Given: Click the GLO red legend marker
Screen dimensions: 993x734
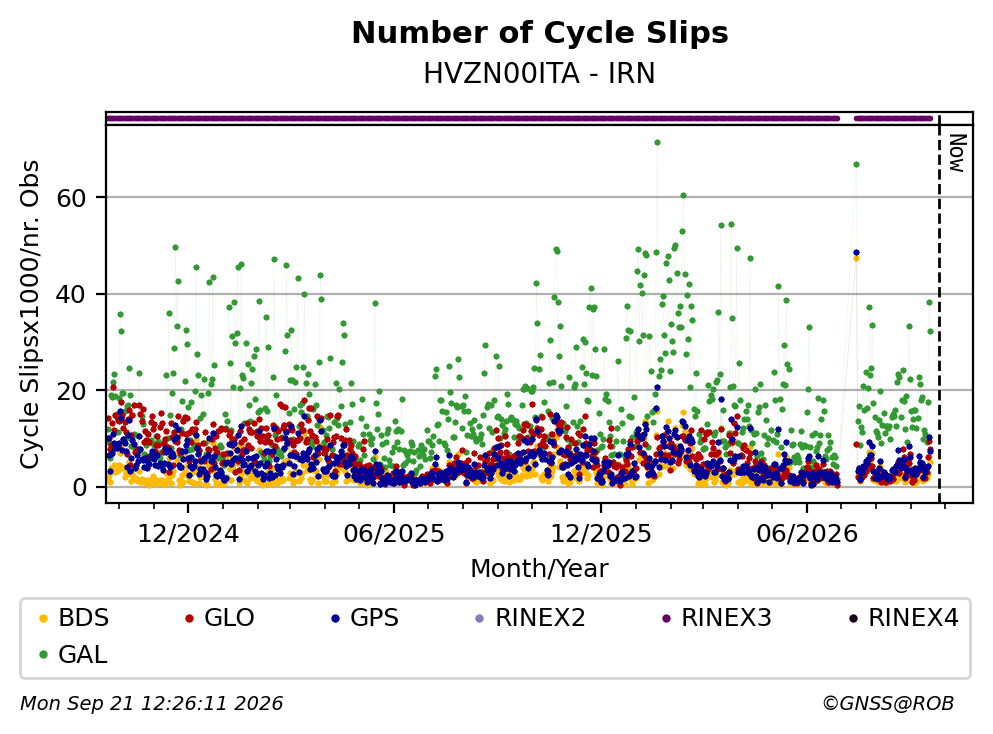Looking at the screenshot, I should coord(189,618).
